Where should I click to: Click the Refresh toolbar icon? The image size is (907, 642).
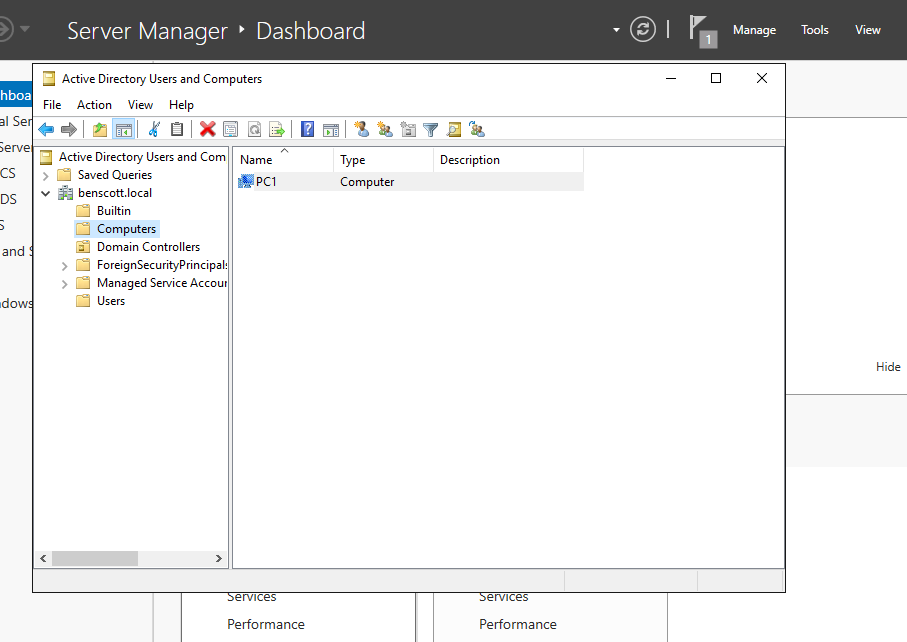coord(255,130)
